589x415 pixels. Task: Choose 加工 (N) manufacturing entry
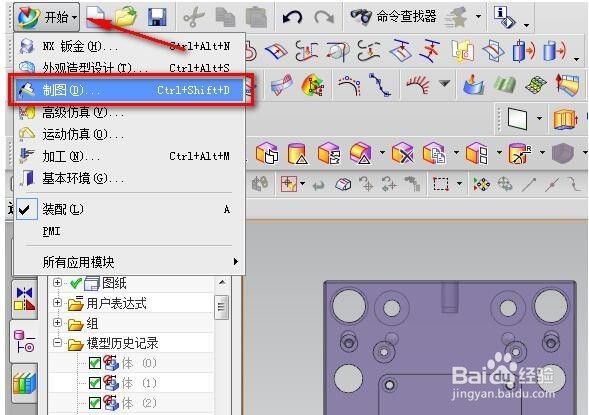coord(130,156)
